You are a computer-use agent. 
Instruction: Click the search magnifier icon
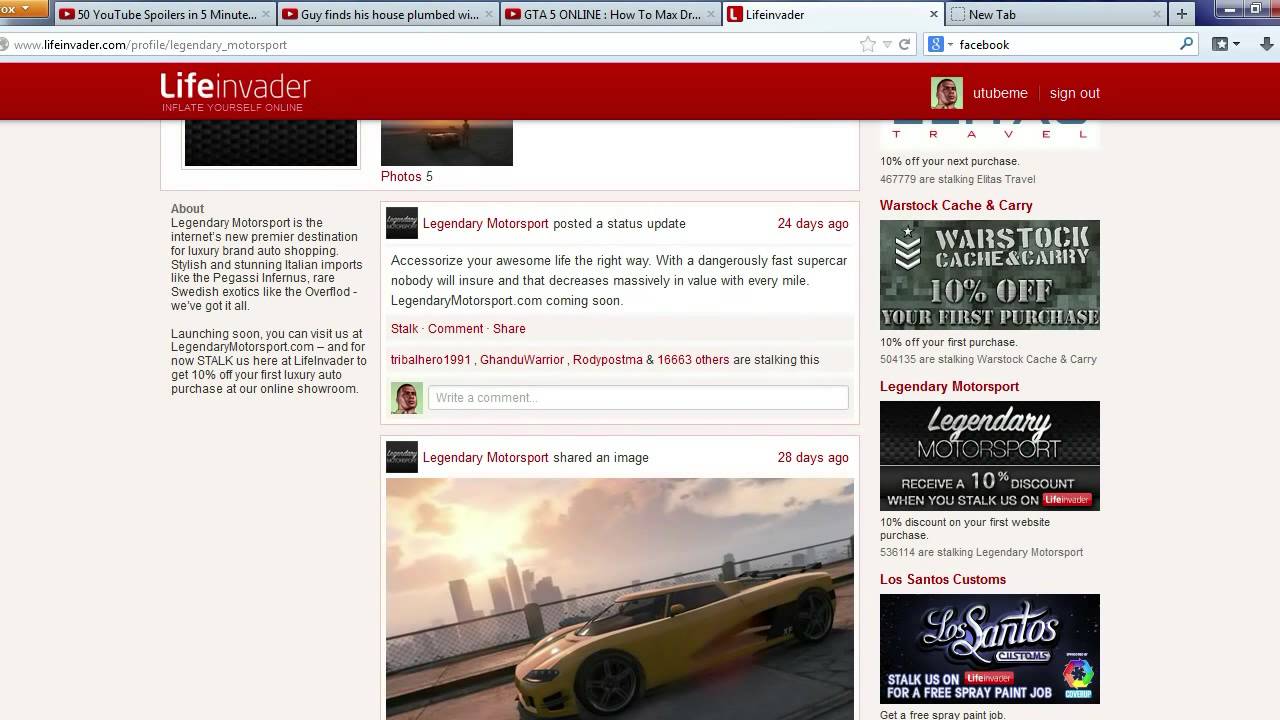[1186, 44]
